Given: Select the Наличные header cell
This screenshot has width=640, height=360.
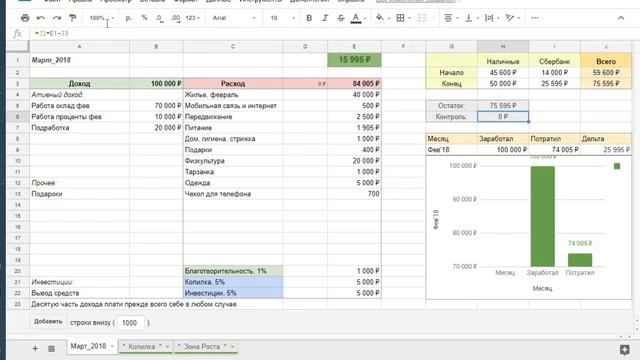Looking at the screenshot, I should pyautogui.click(x=503, y=61).
